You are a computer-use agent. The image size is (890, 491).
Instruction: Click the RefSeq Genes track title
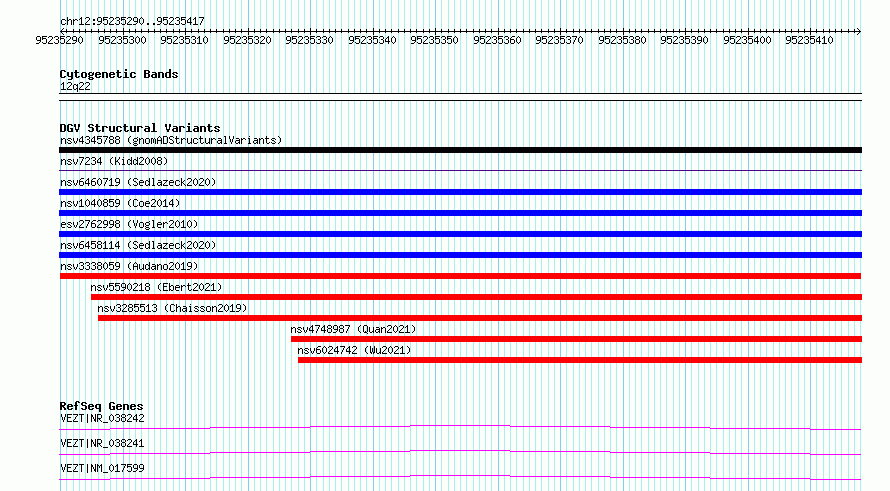pos(101,406)
